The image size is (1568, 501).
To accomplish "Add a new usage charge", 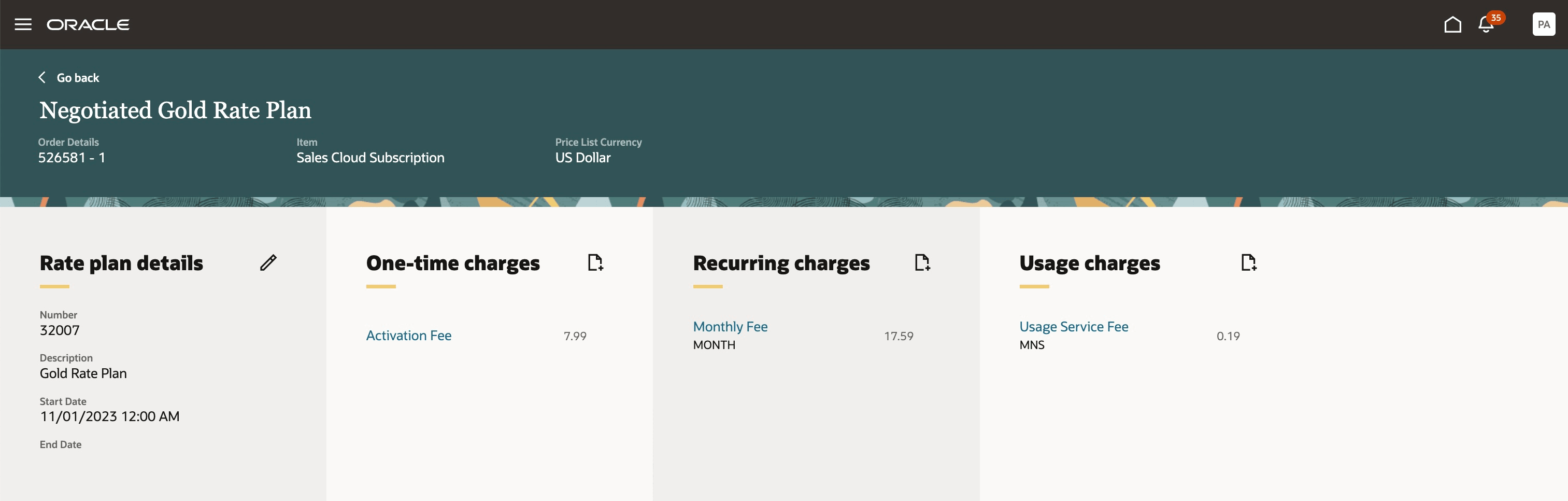I will pyautogui.click(x=1248, y=263).
